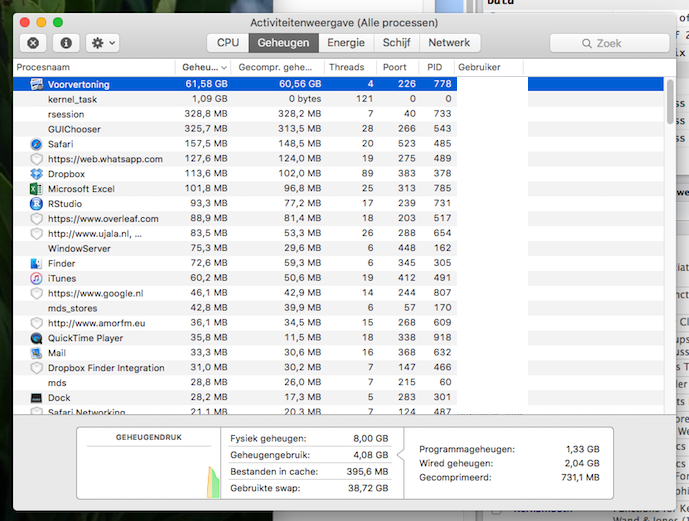Click the Geheugengebruik 4,08 GB value
This screenshot has width=689, height=521.
tap(370, 455)
